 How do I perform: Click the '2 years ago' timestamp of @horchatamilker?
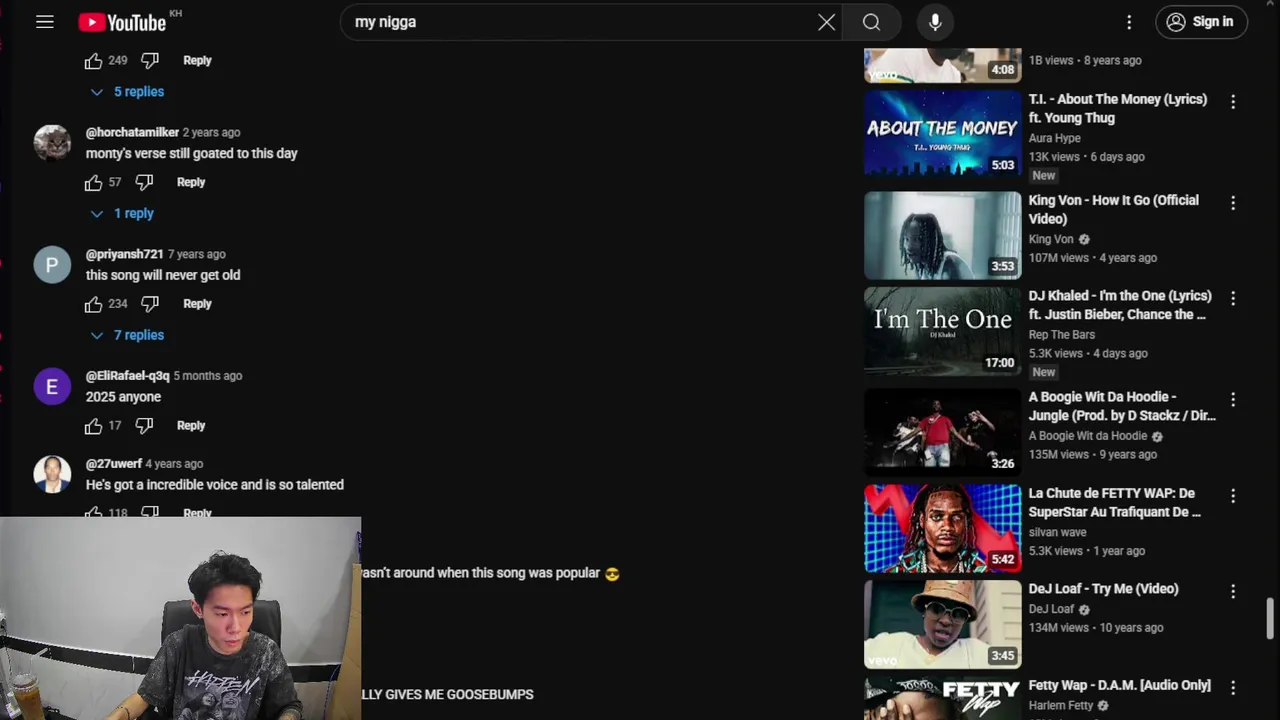point(212,133)
